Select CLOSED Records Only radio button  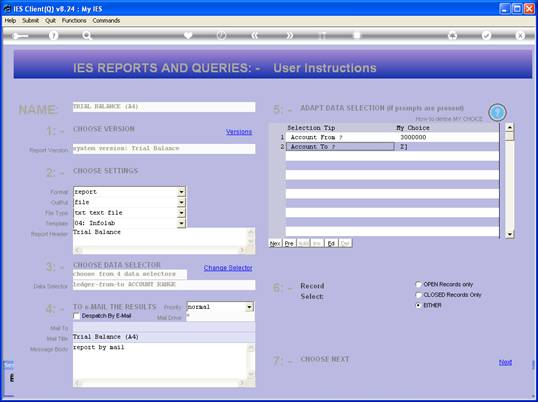(x=418, y=295)
